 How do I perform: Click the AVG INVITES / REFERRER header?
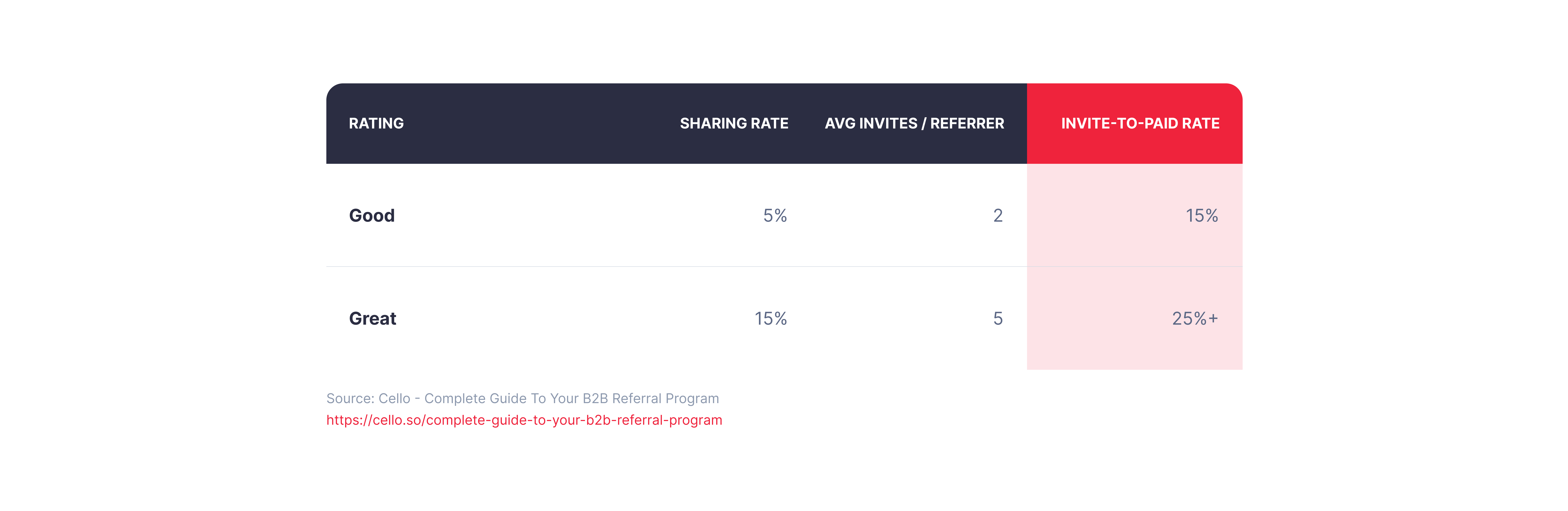pos(914,124)
